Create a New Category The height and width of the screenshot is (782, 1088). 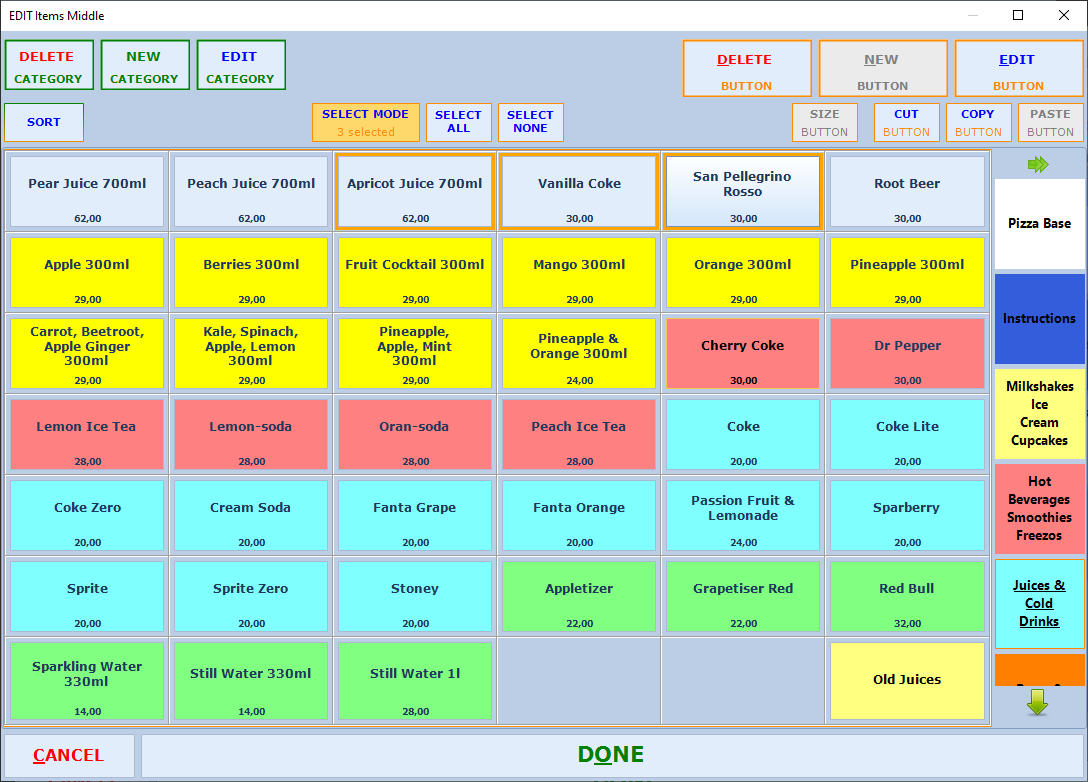coord(144,66)
